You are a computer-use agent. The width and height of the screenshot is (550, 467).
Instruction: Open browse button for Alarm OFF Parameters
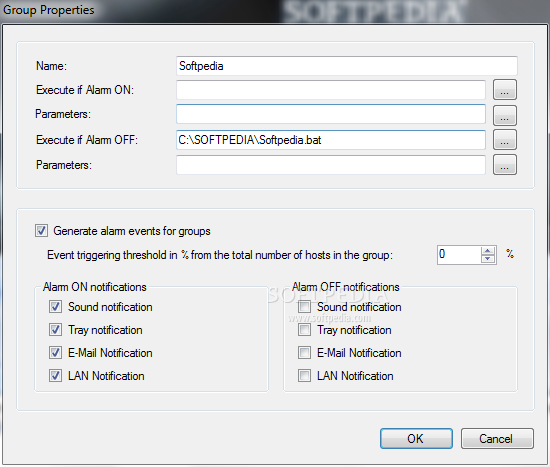point(505,165)
